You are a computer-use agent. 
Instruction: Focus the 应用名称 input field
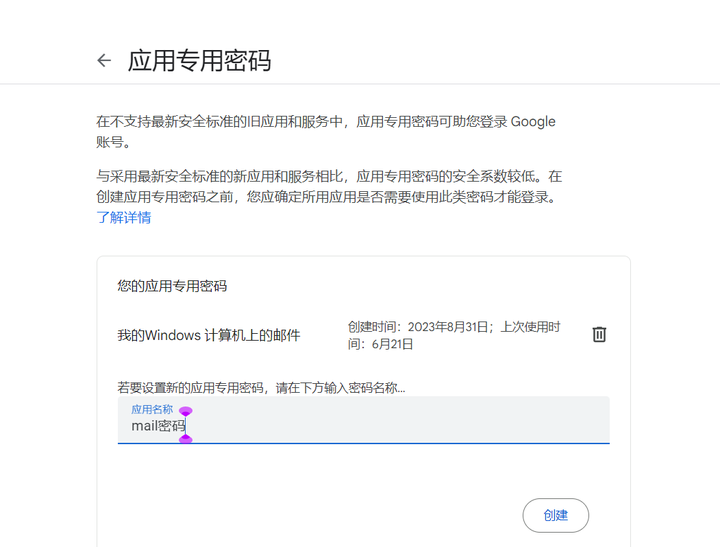click(x=363, y=420)
